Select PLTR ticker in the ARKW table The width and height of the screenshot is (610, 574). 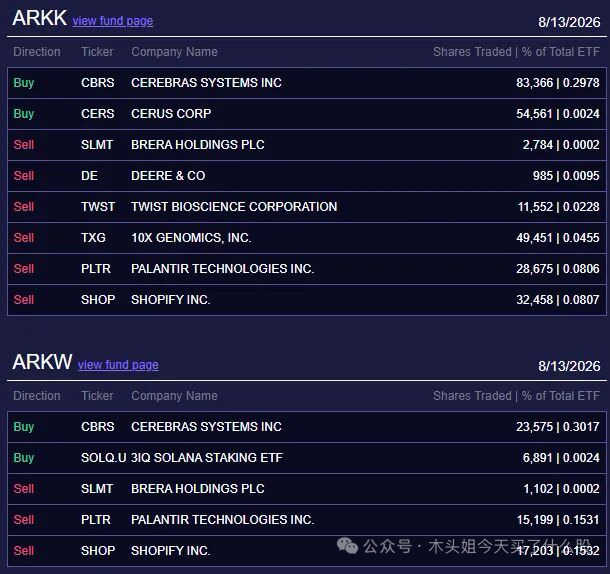[96, 520]
